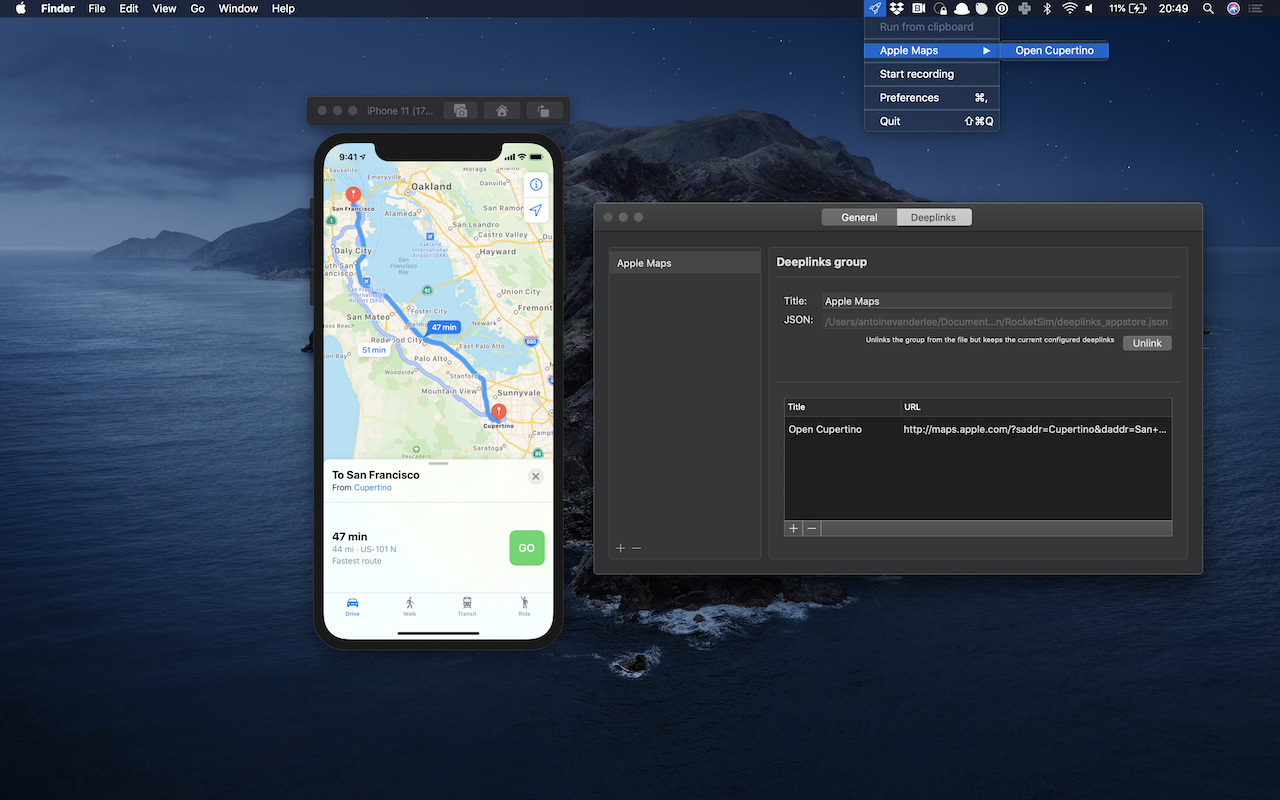Open the Help menu

coord(283,8)
